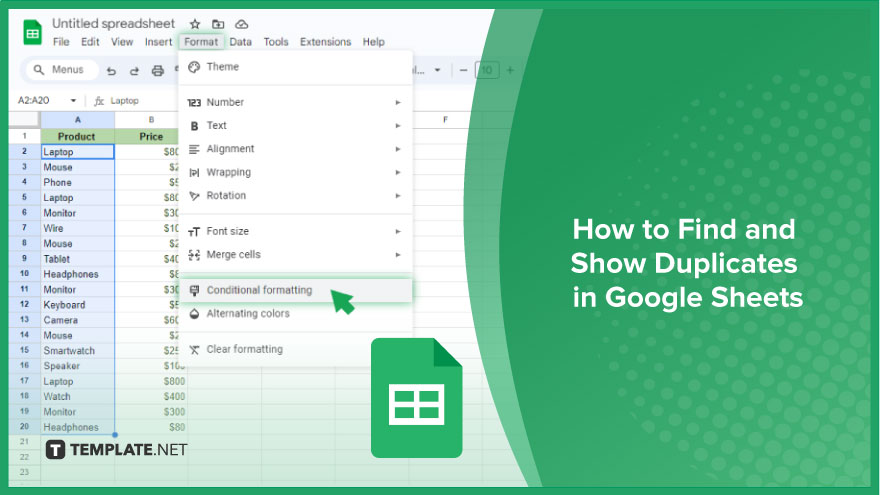Screen dimensions: 880x495
Task: Open the Tools menu
Action: click(x=276, y=42)
